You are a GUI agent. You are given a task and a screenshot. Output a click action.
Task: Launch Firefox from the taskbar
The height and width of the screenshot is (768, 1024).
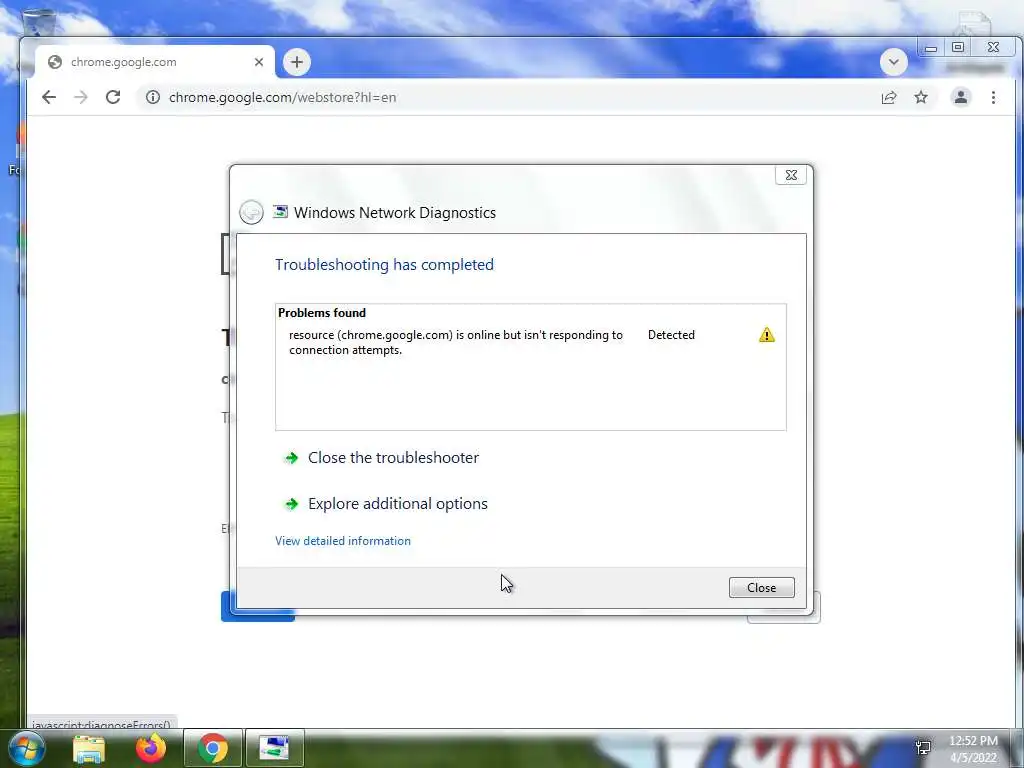click(150, 748)
